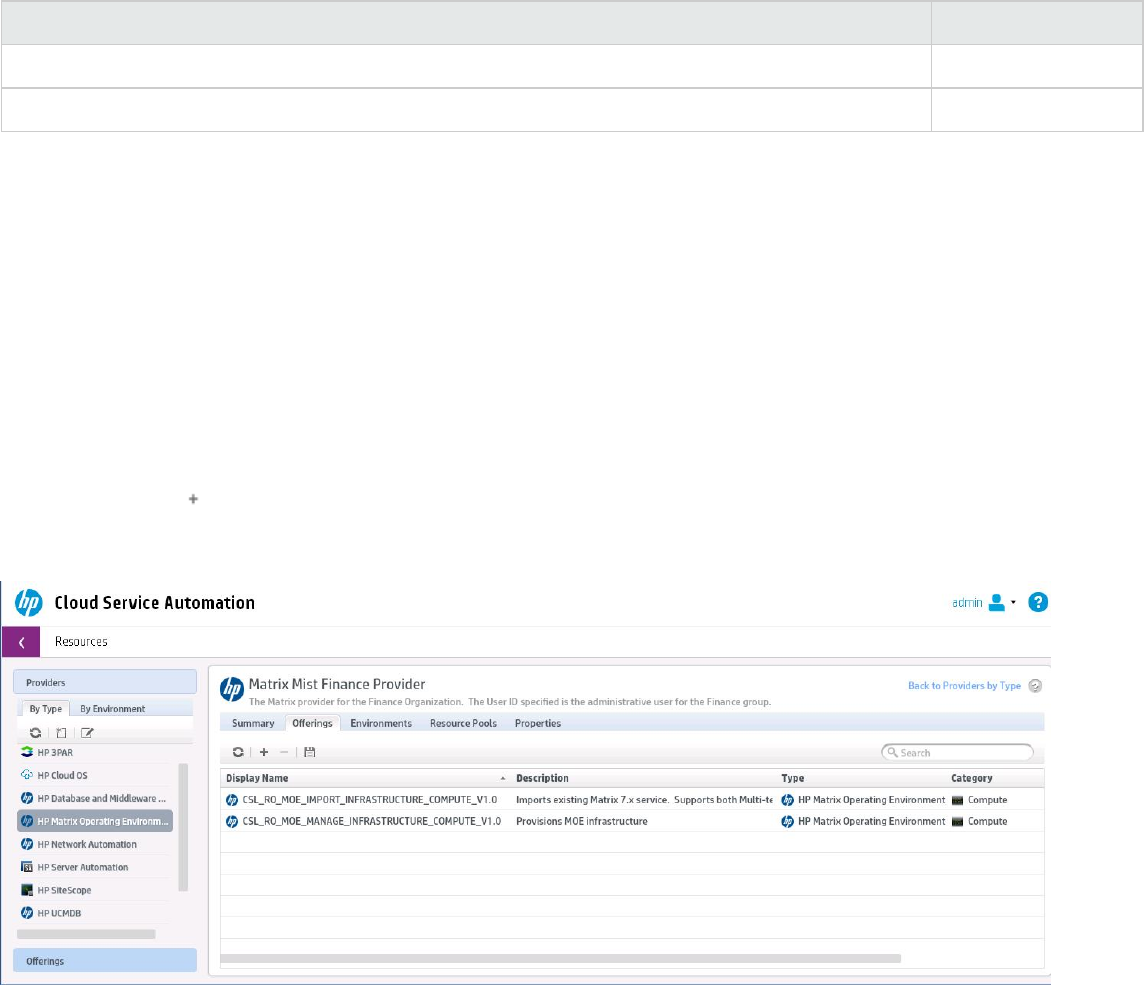Refresh the providers list in left panel
The height and width of the screenshot is (985, 1144).
(35, 733)
